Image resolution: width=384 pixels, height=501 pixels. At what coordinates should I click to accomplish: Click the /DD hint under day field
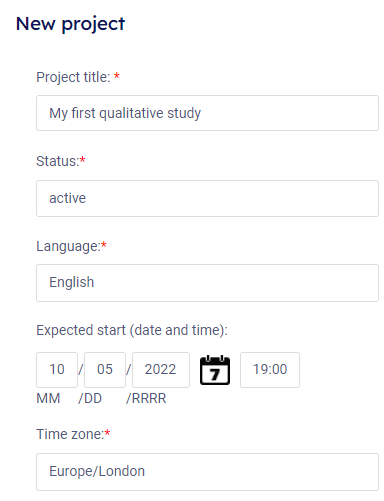(90, 398)
